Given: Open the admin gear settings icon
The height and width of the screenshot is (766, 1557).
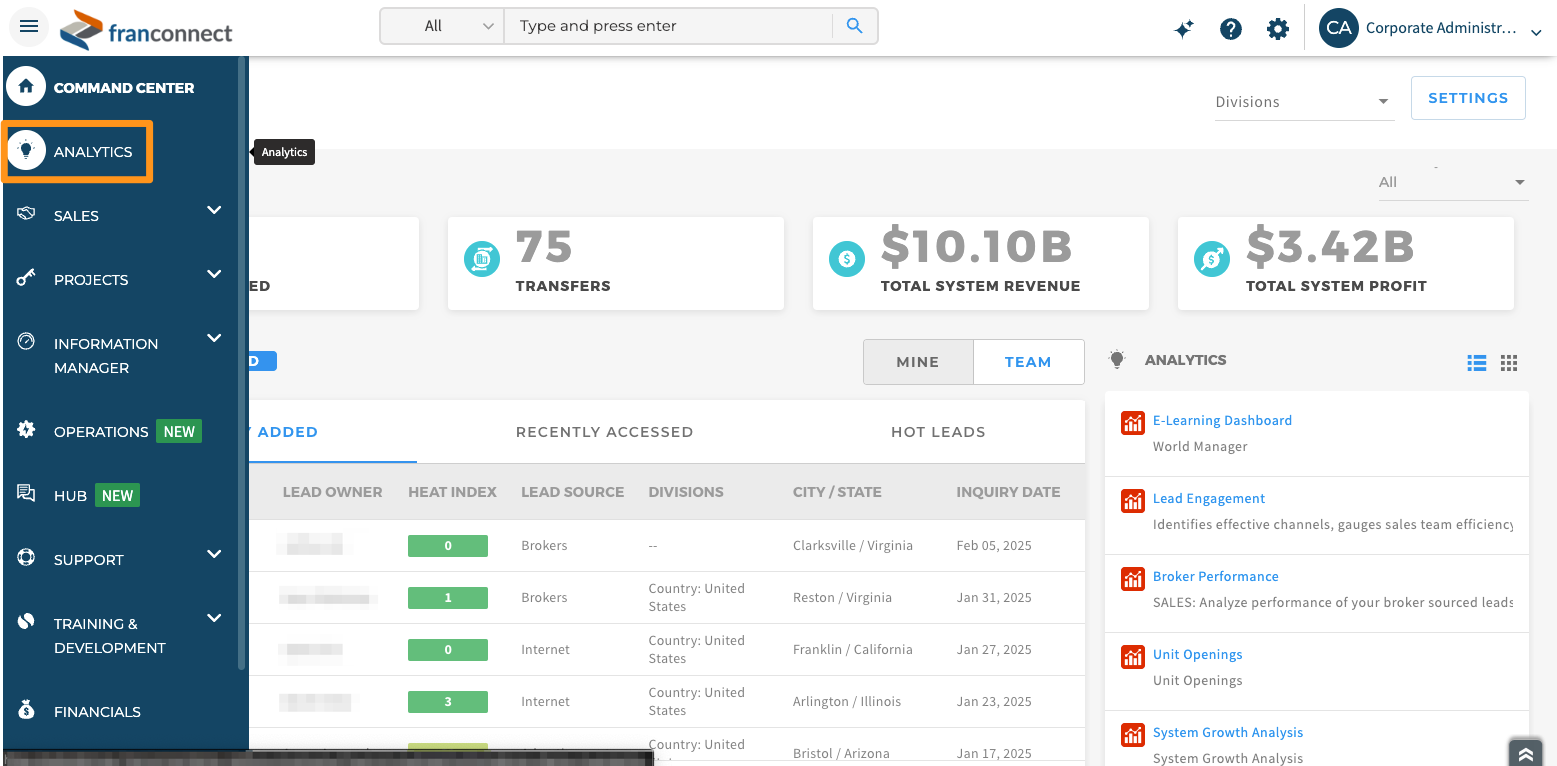Looking at the screenshot, I should pos(1278,29).
